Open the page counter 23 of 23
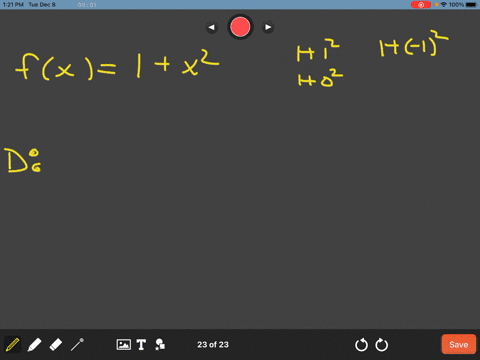The image size is (480, 360). pos(213,345)
